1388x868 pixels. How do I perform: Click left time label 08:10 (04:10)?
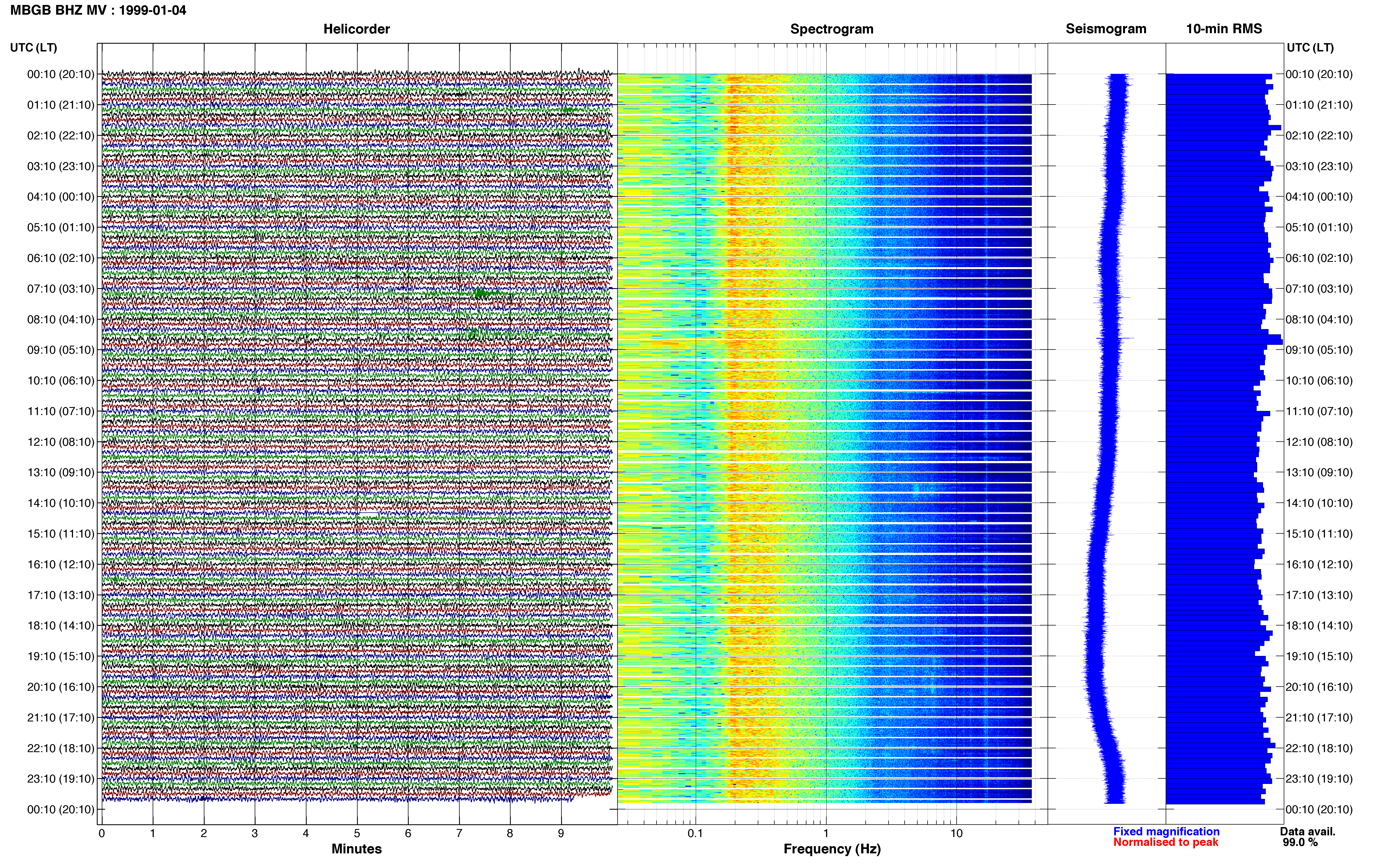(61, 319)
